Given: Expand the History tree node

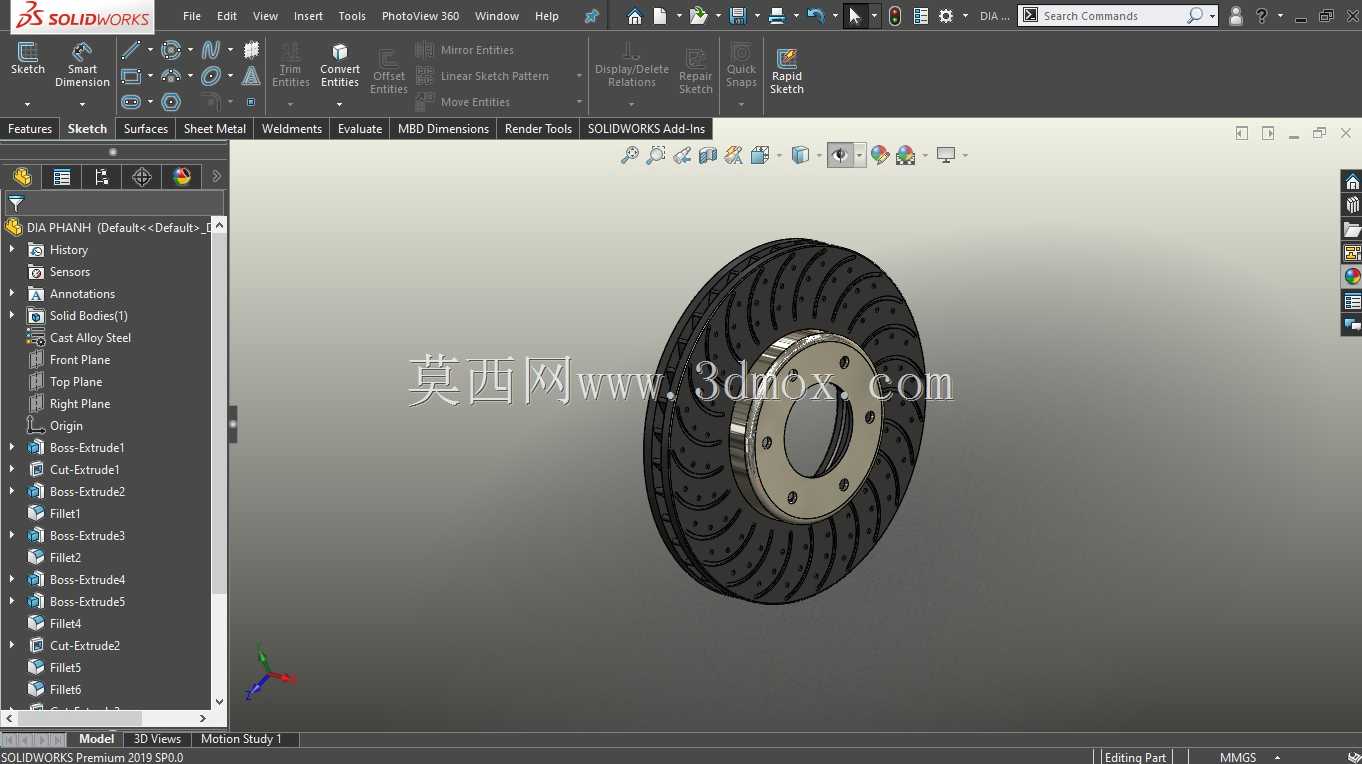Looking at the screenshot, I should tap(12, 249).
